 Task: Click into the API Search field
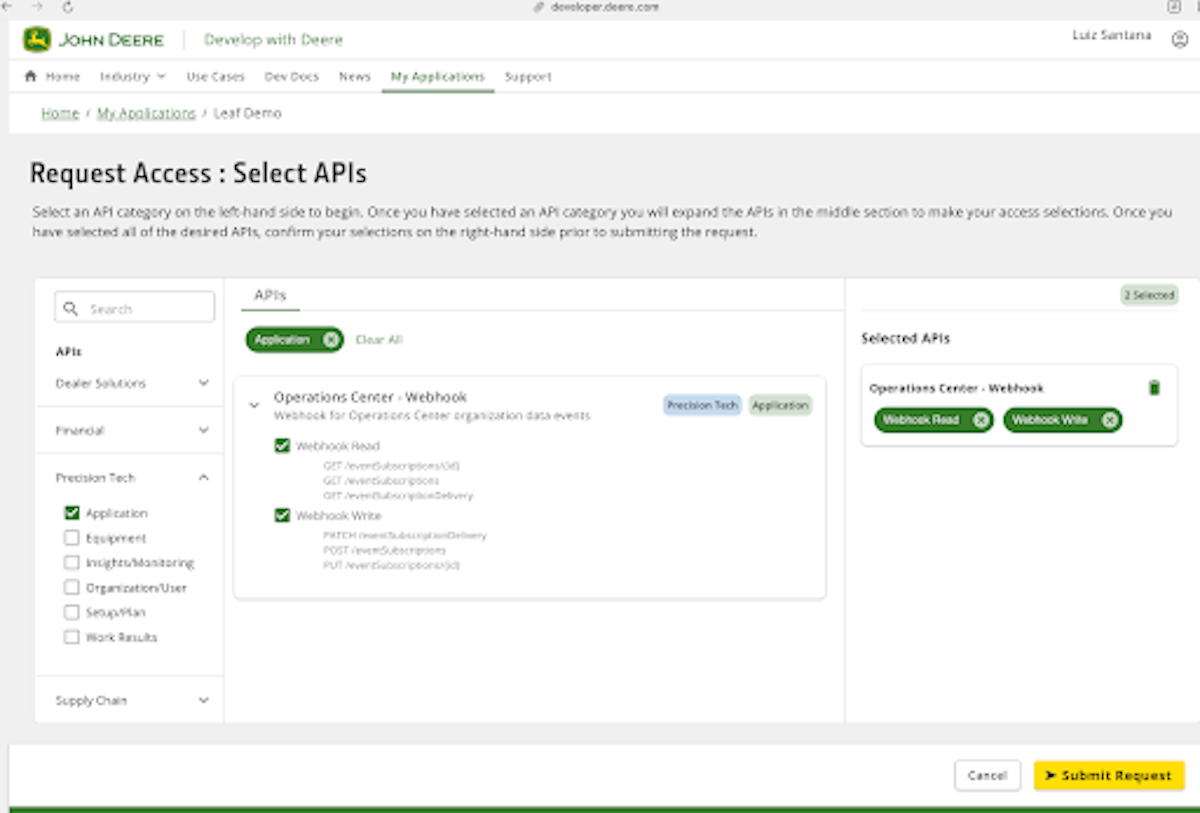click(135, 307)
